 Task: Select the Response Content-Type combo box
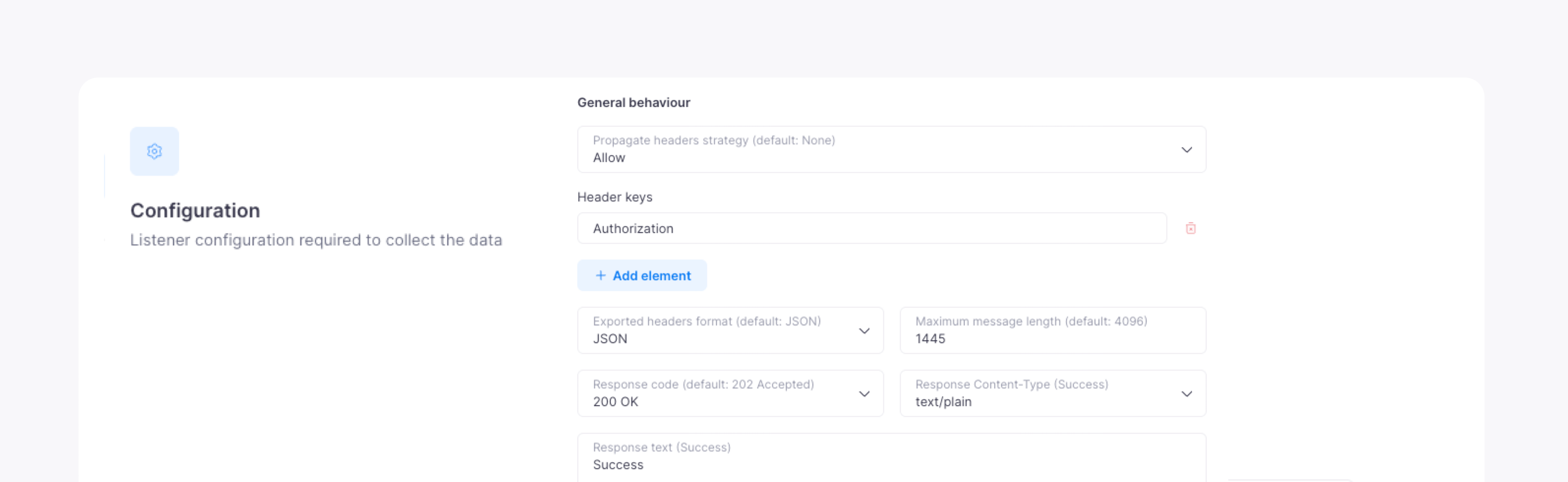click(1041, 394)
